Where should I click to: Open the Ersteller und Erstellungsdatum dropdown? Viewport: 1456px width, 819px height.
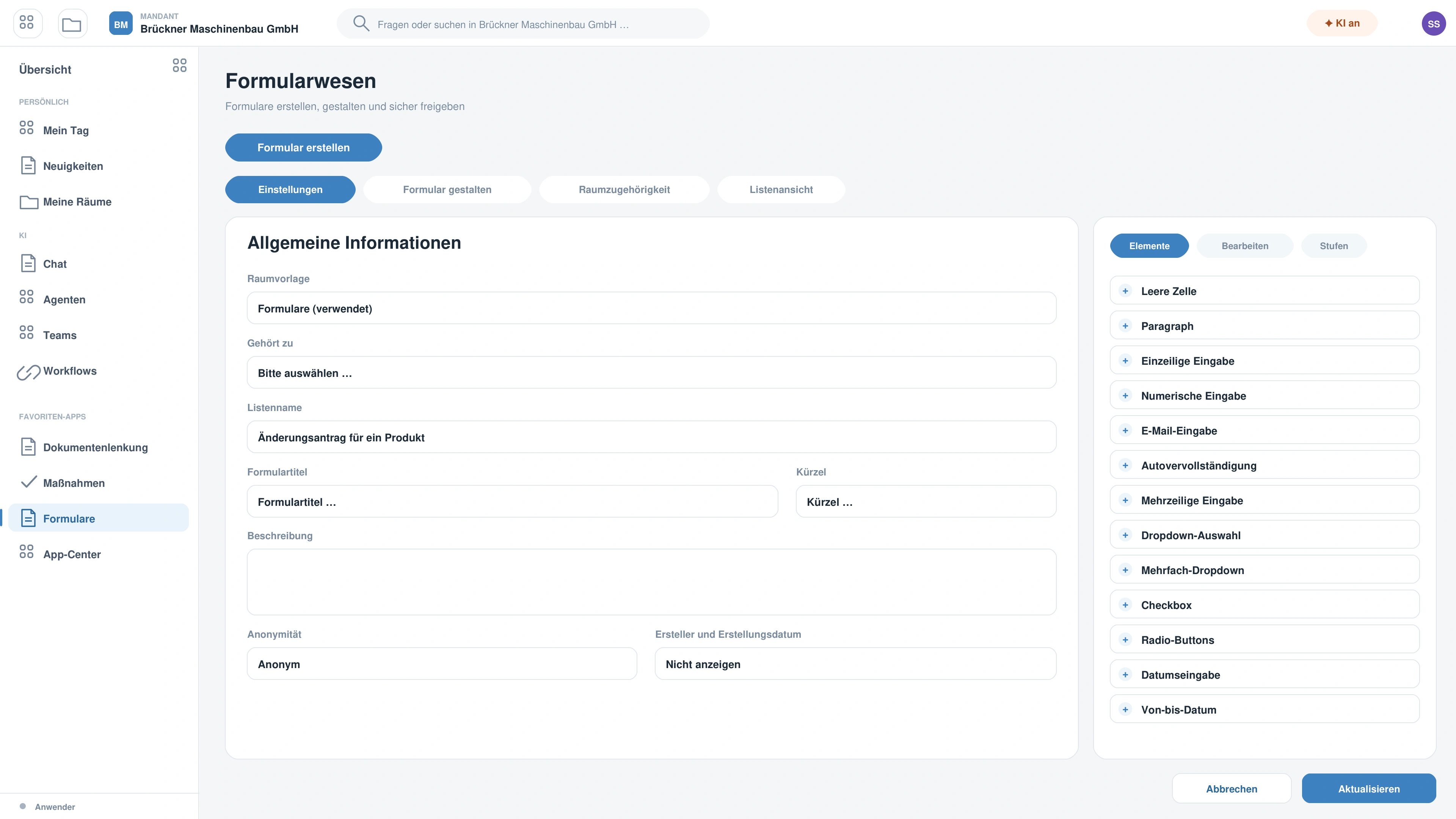pos(855,664)
